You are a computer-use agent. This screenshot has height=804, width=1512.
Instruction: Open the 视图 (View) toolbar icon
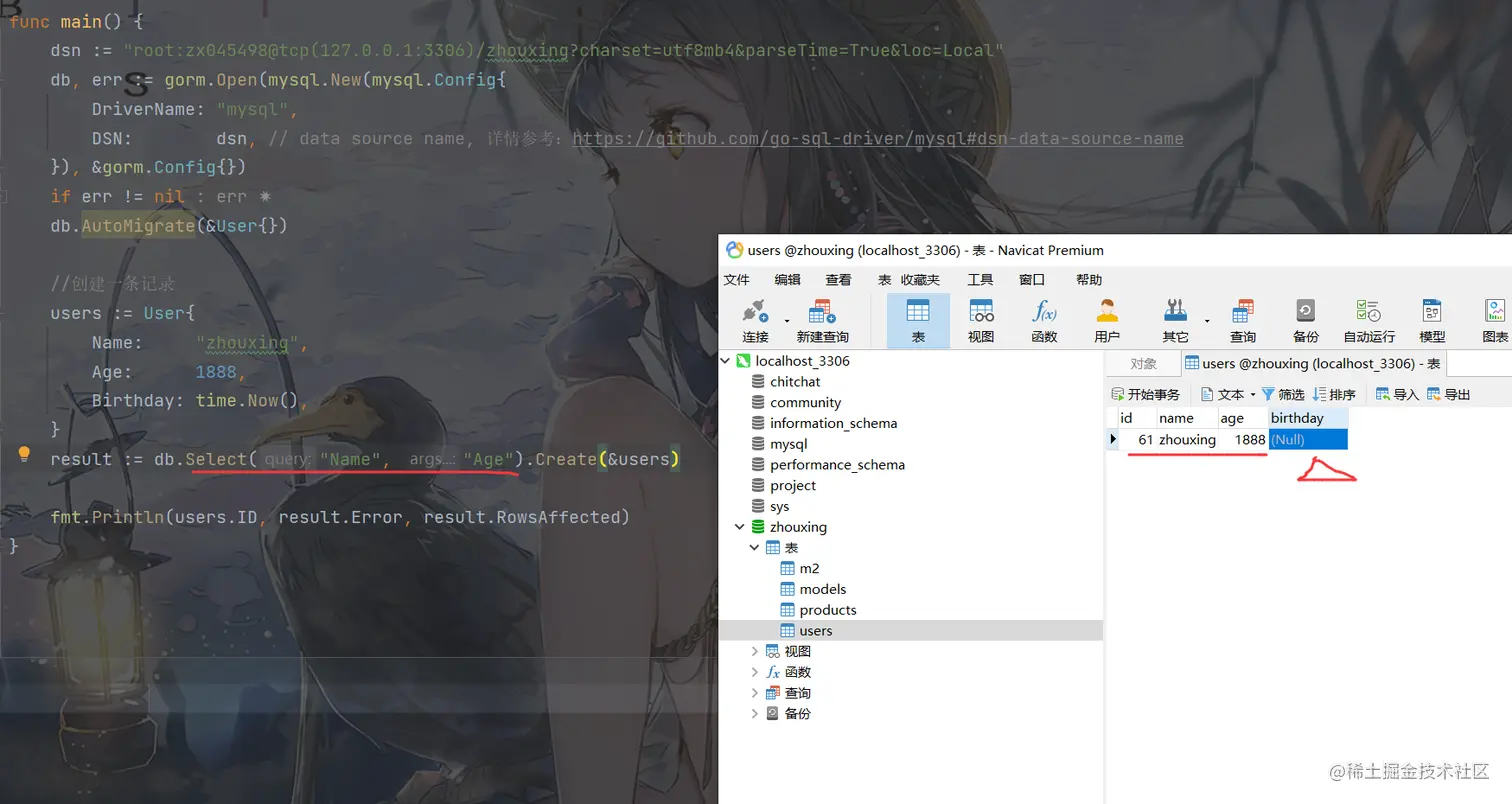coord(981,321)
